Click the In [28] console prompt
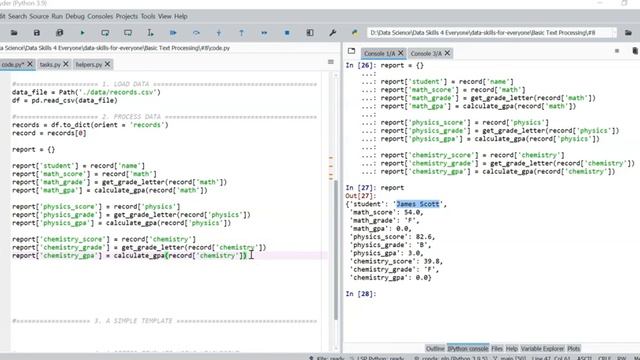Image resolution: width=640 pixels, height=360 pixels. [x=361, y=294]
